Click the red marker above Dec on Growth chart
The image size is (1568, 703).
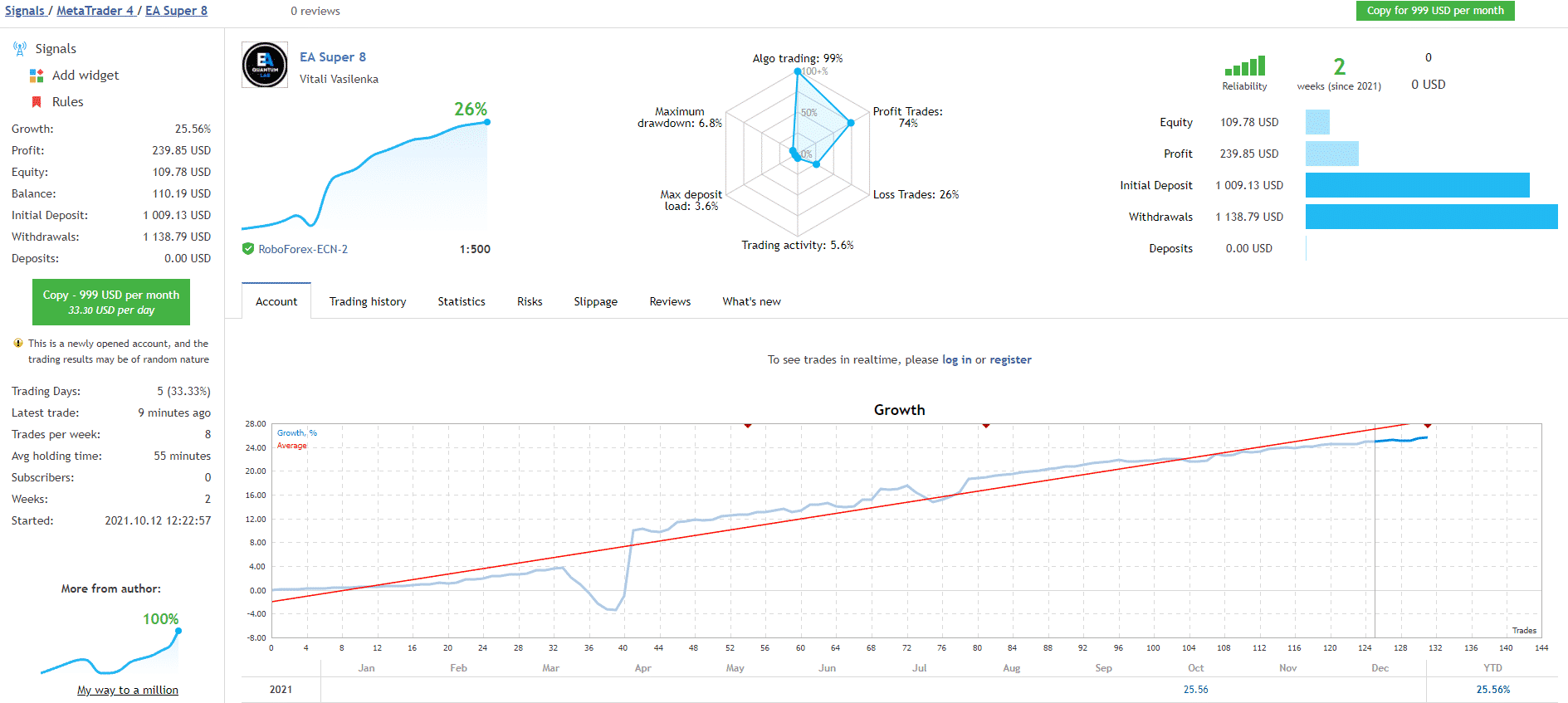click(x=1428, y=425)
